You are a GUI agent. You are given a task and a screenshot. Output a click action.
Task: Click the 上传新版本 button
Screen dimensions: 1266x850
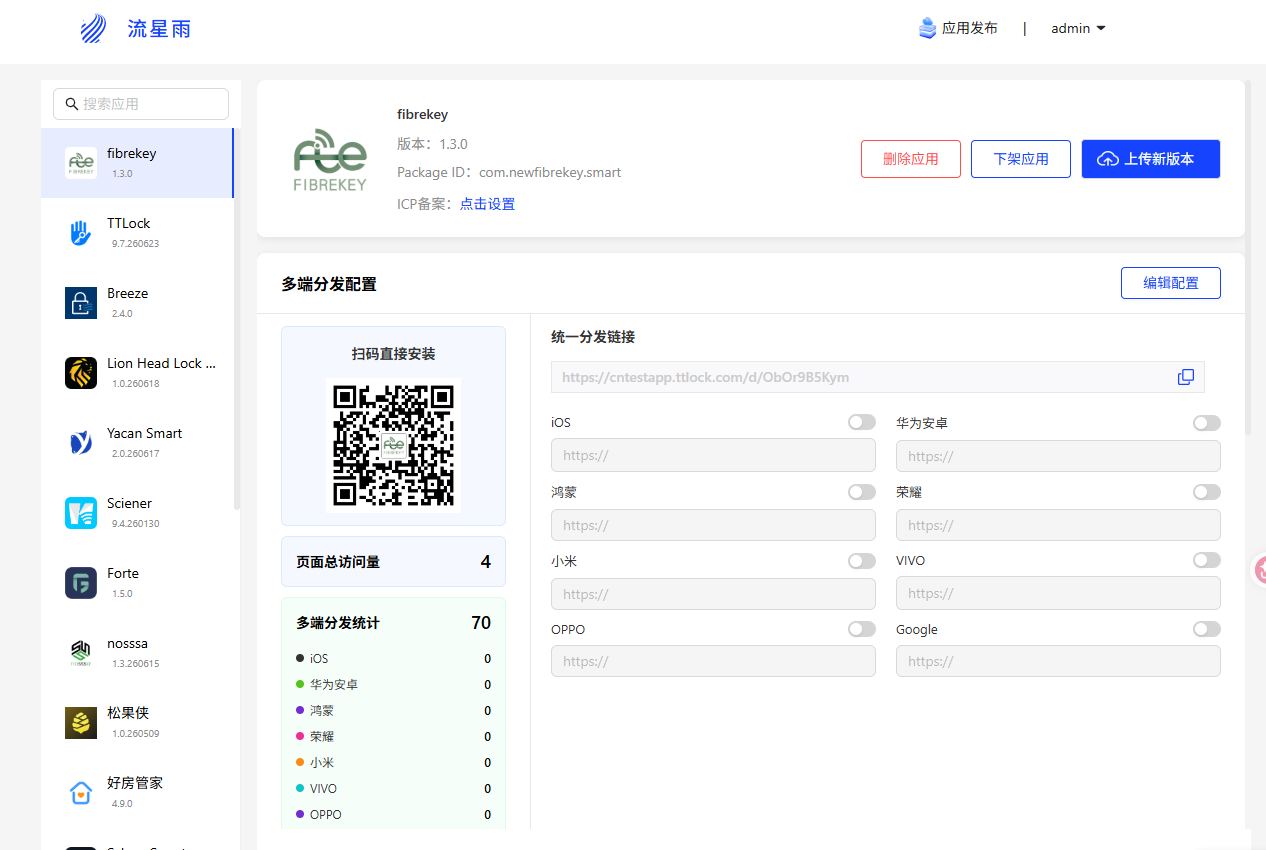(x=1151, y=159)
